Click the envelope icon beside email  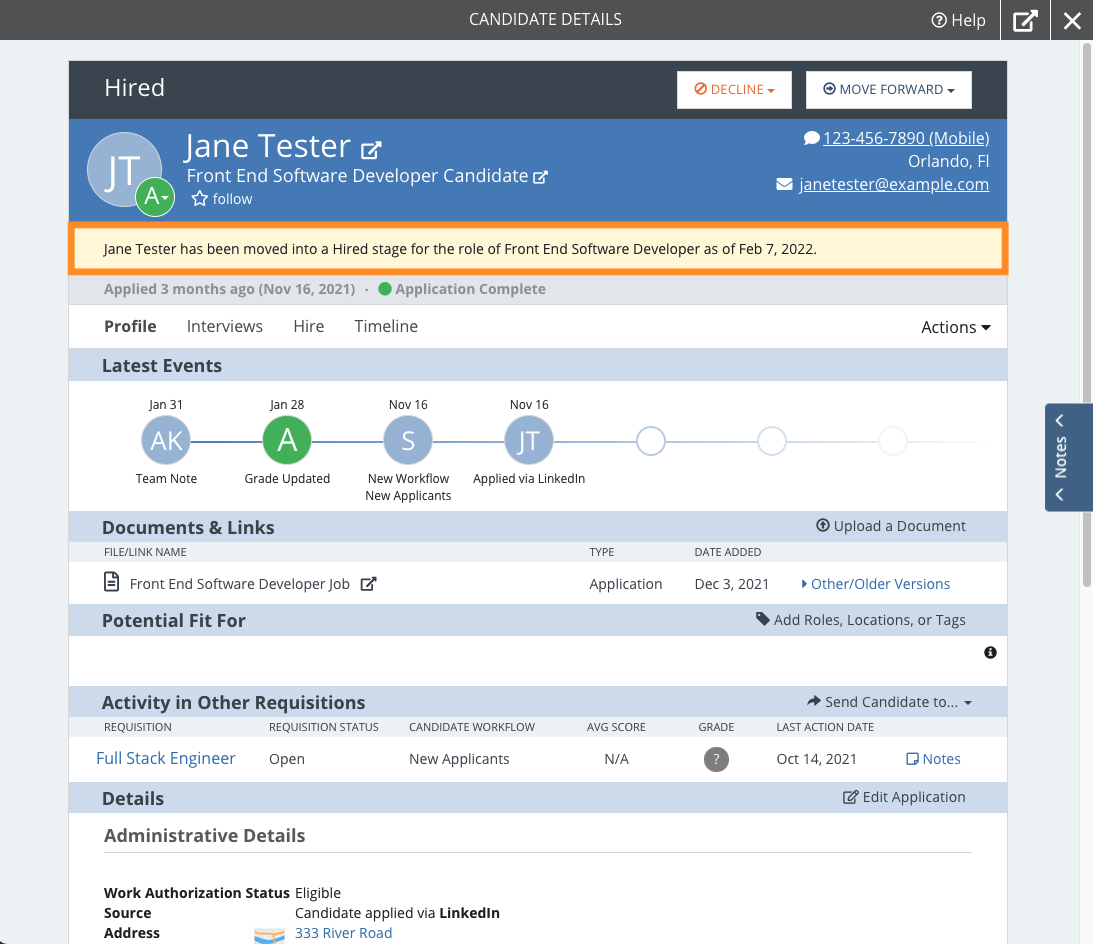pyautogui.click(x=784, y=184)
